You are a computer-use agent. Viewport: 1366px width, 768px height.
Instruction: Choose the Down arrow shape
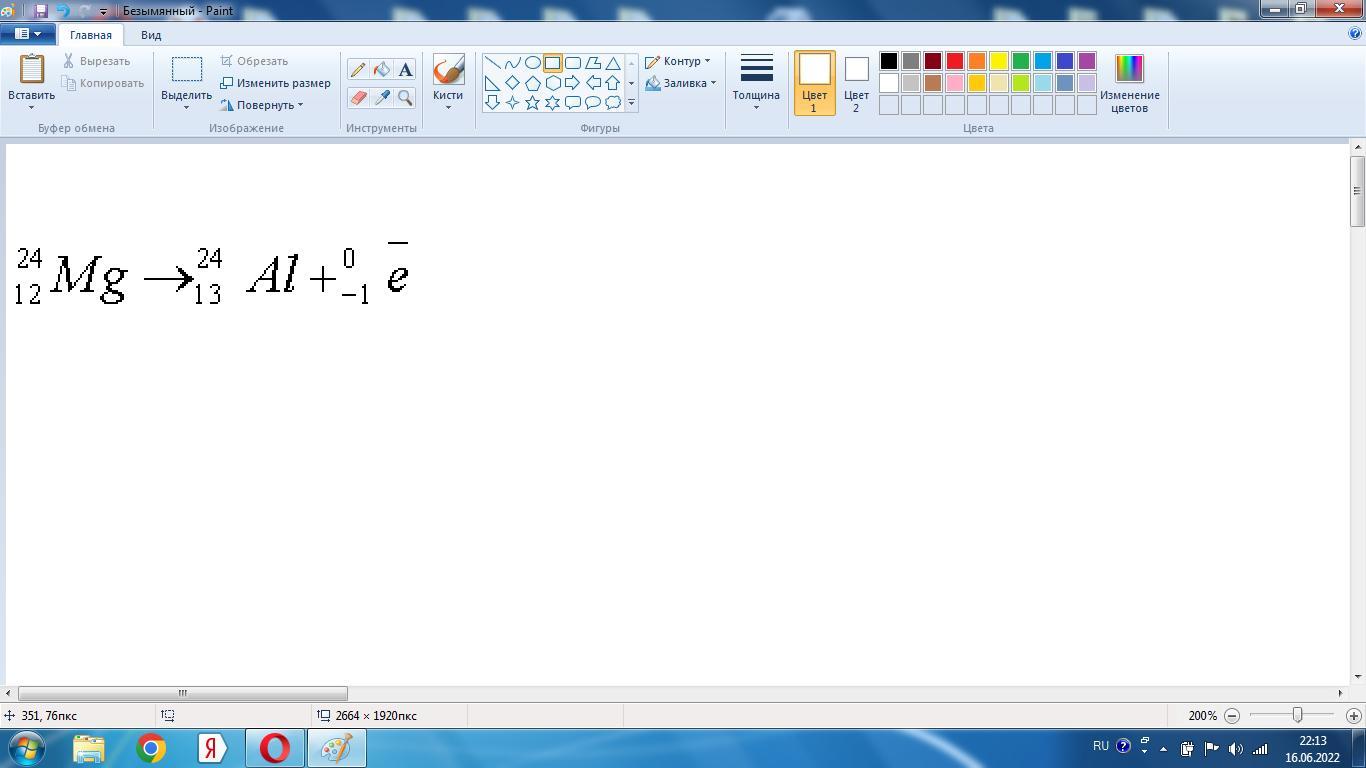click(492, 102)
